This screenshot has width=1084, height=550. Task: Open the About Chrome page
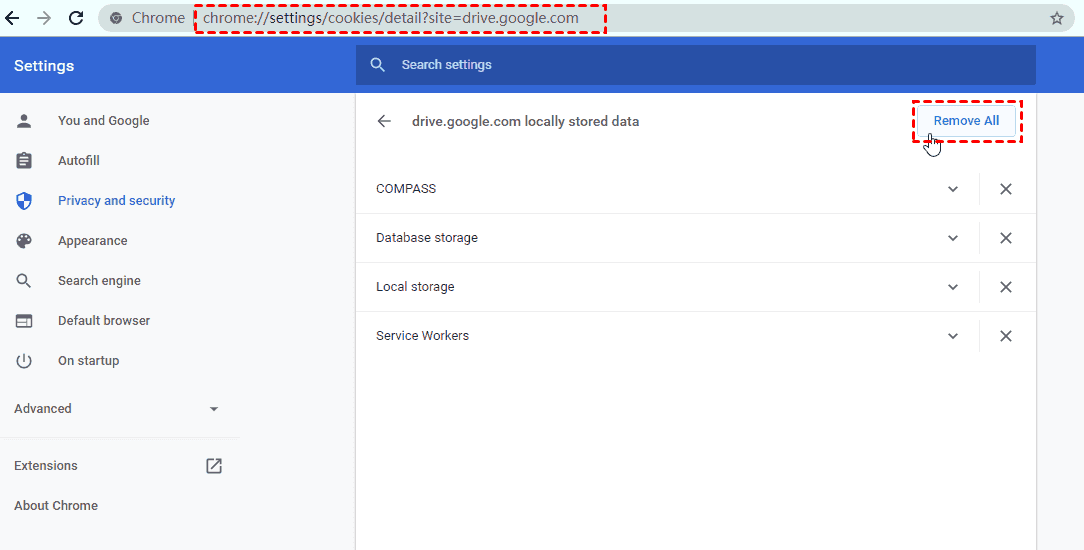56,506
